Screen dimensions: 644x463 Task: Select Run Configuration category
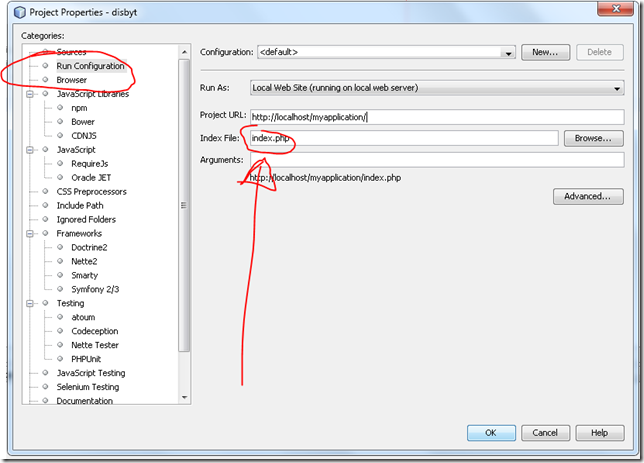pos(90,66)
